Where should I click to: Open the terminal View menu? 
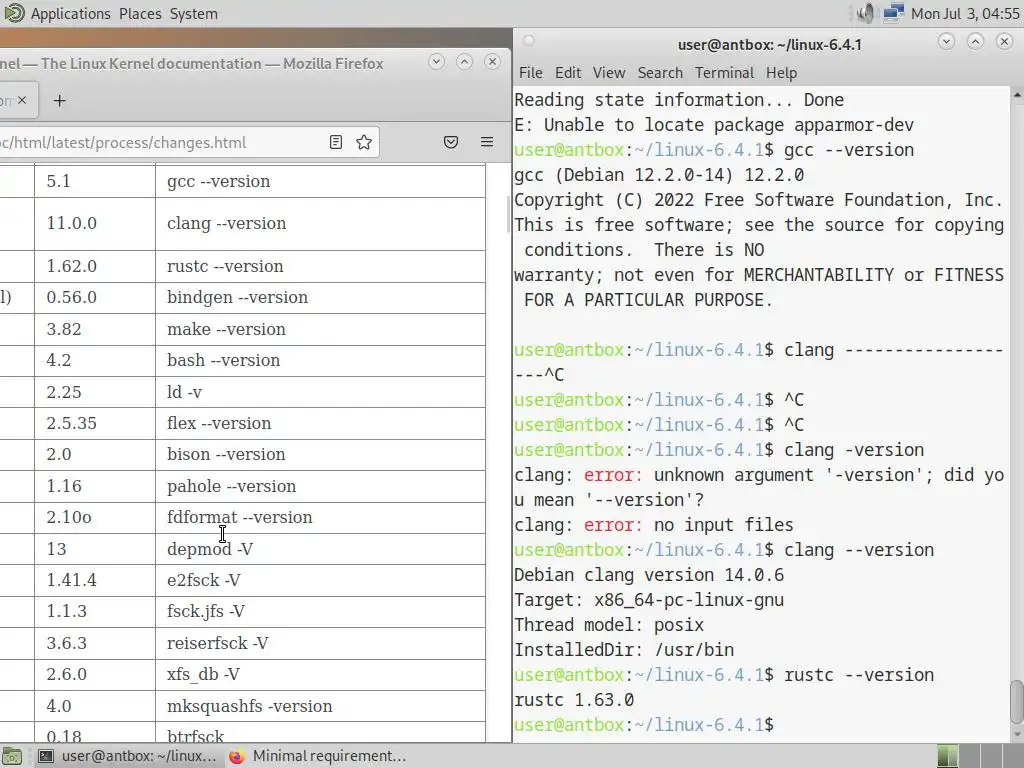609,72
